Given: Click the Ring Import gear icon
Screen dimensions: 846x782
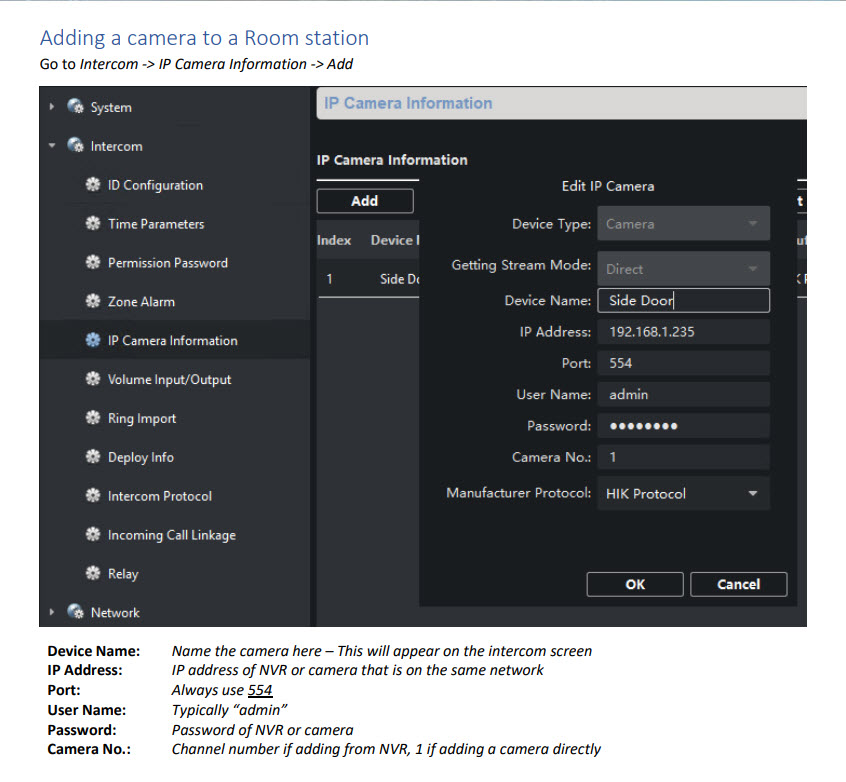Looking at the screenshot, I should click(x=93, y=418).
